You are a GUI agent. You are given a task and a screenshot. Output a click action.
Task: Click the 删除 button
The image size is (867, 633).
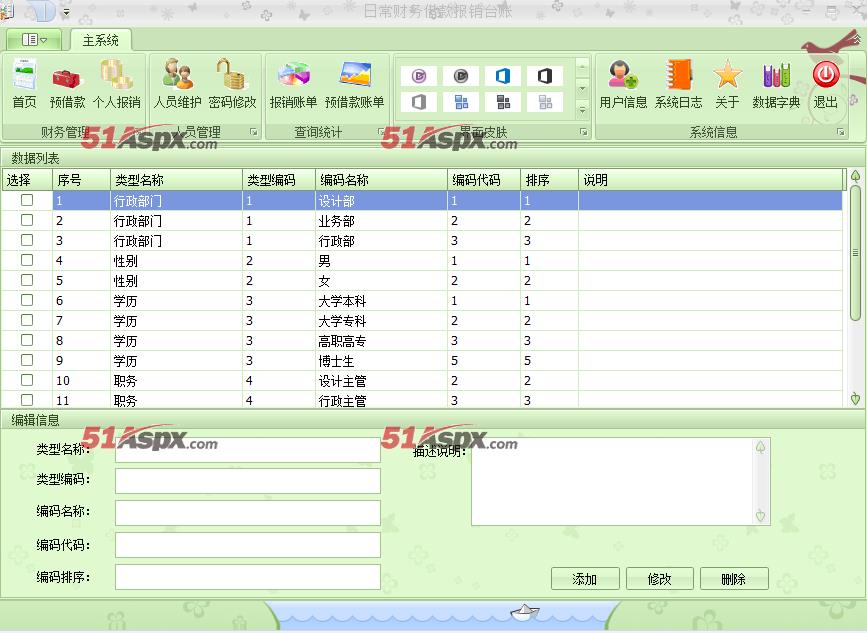click(734, 579)
